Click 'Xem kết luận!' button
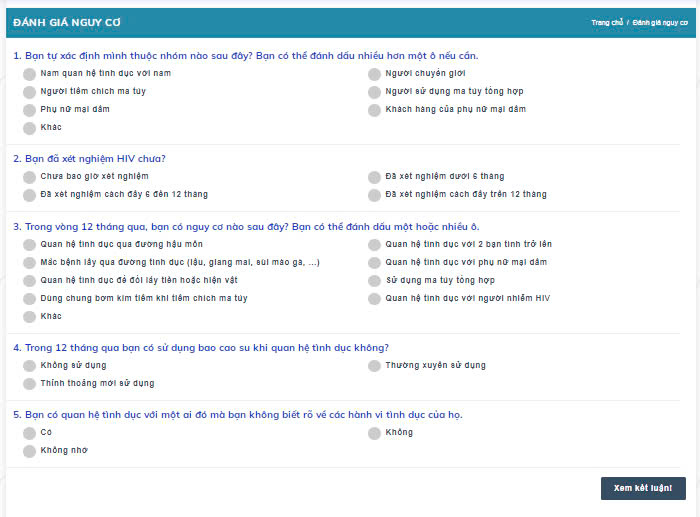700x517 pixels. [643, 488]
